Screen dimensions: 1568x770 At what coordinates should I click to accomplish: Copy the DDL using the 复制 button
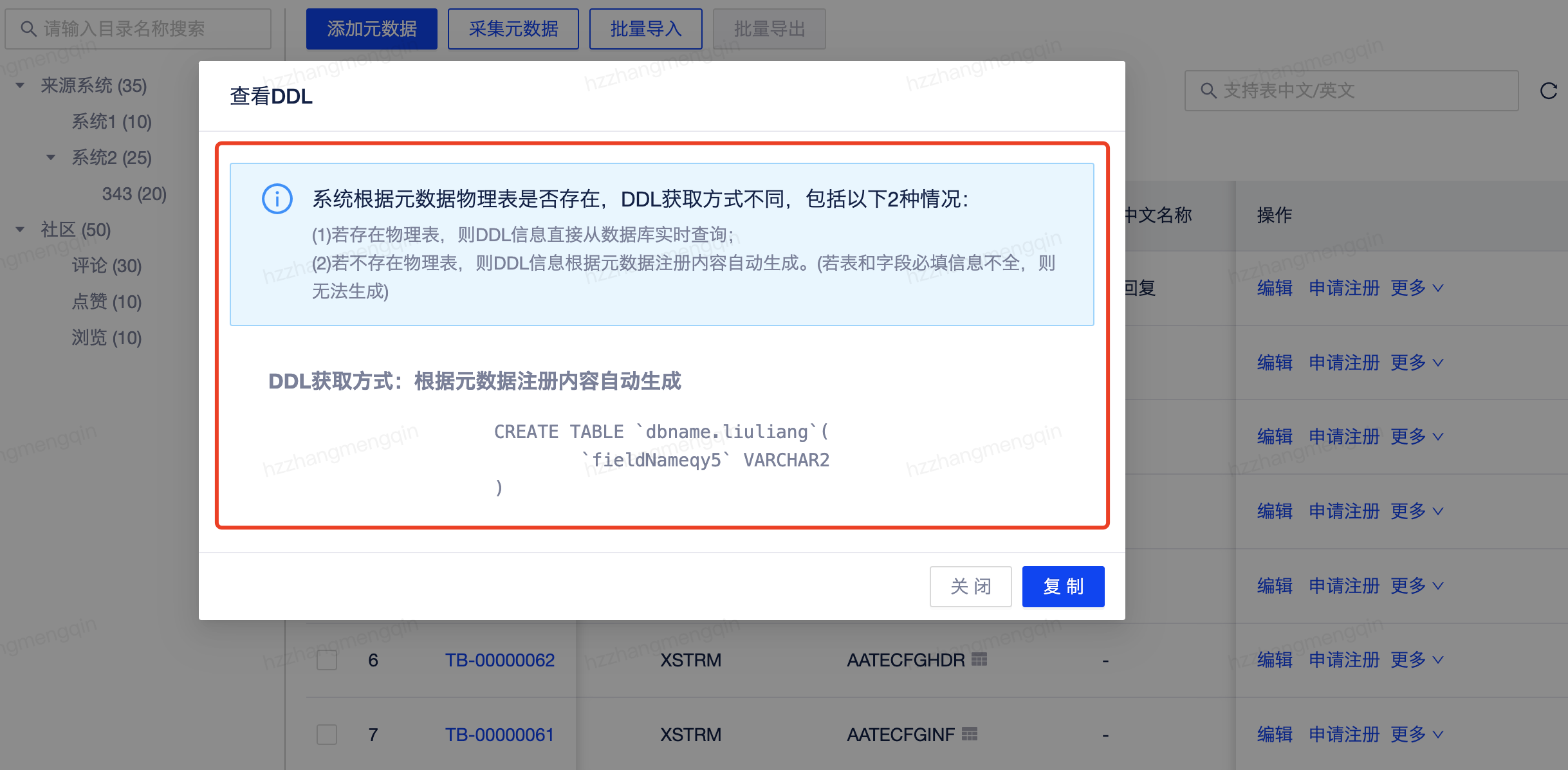[1063, 586]
